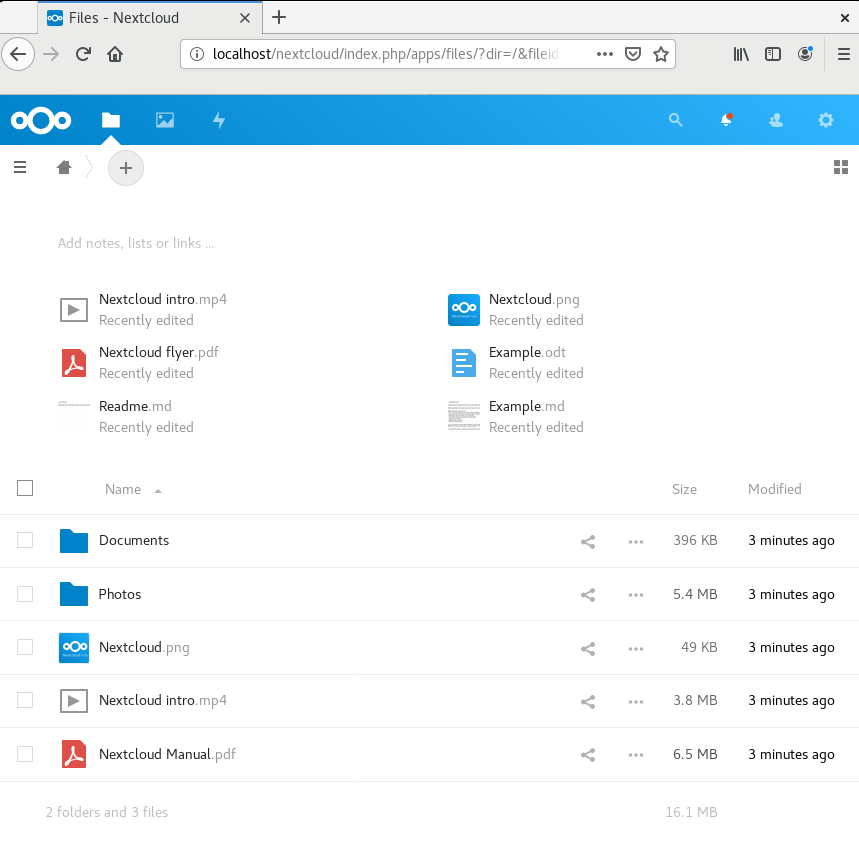Open browser Library menu
This screenshot has height=866, width=859.
coord(741,54)
